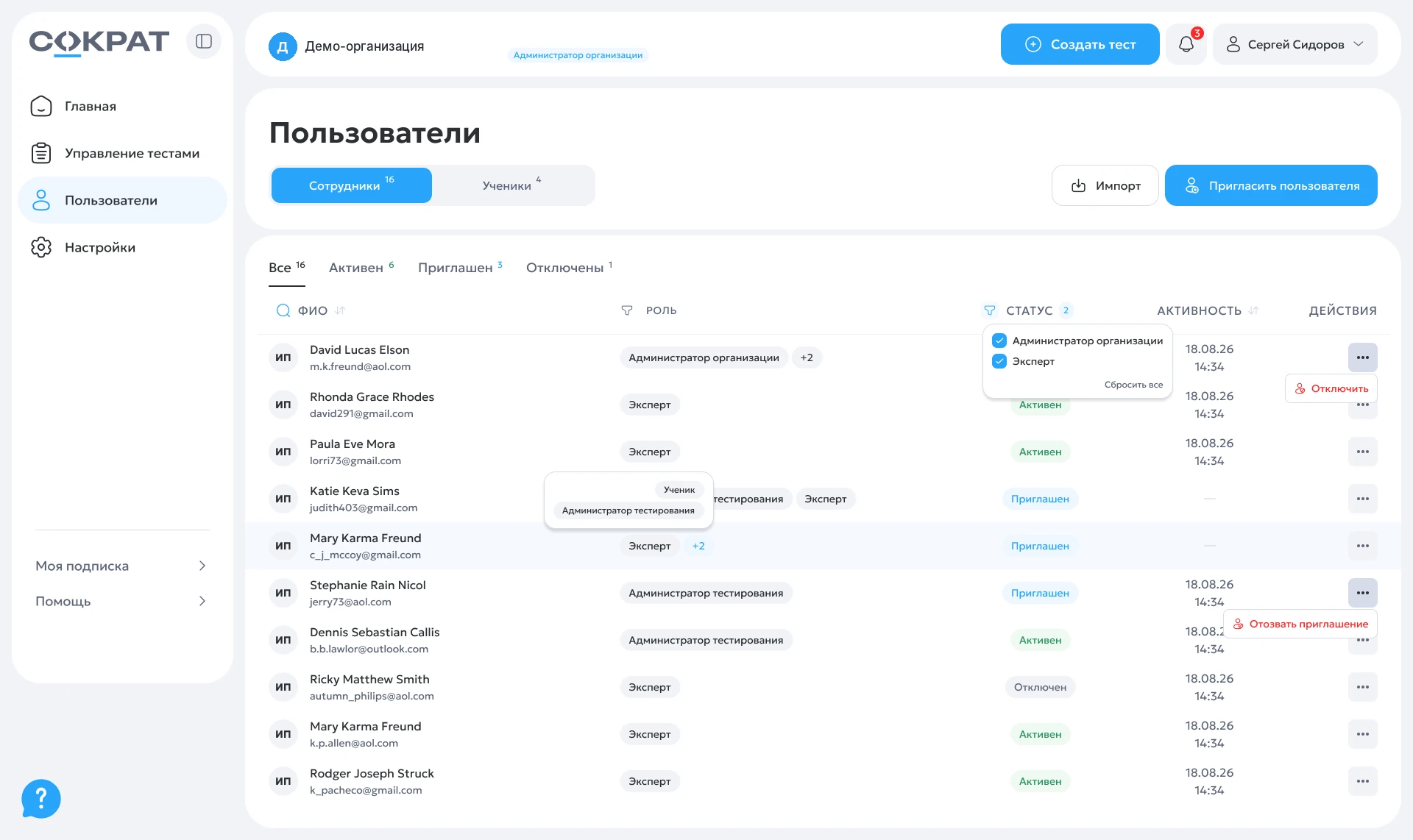Sort by АКТИВНОСТЬ column arrows
This screenshot has width=1413, height=840.
(1253, 310)
